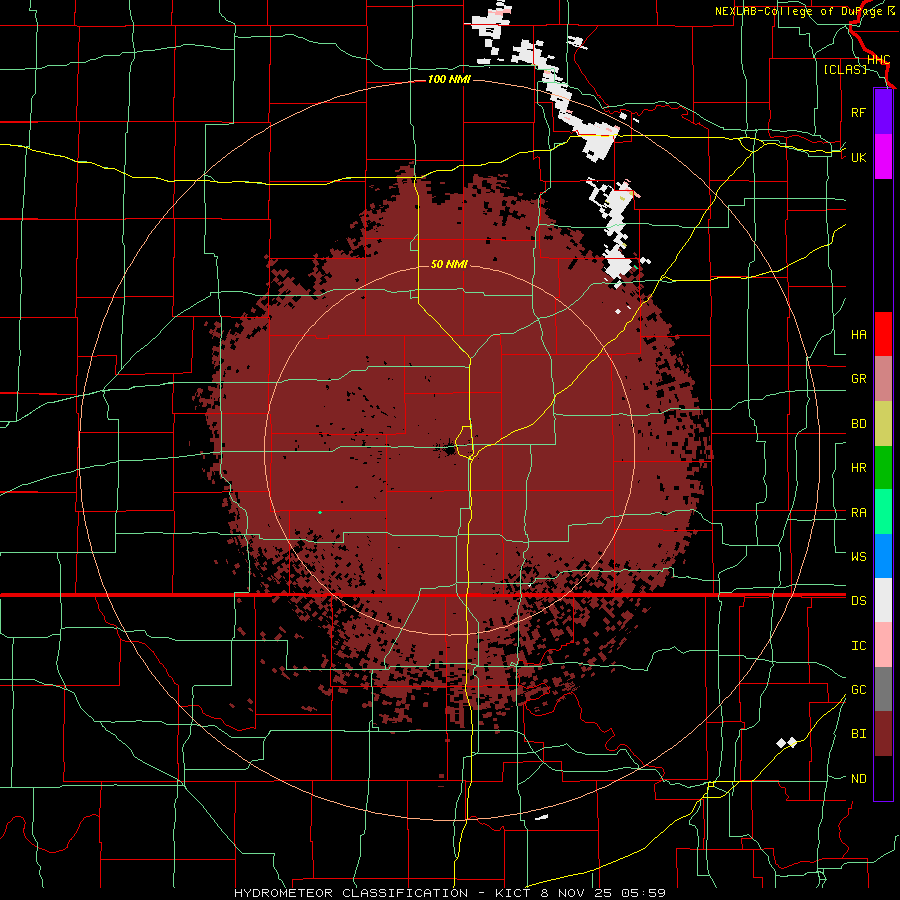Viewport: 900px width, 900px height.
Task: Select the GC gray legend swatch
Action: click(x=883, y=689)
